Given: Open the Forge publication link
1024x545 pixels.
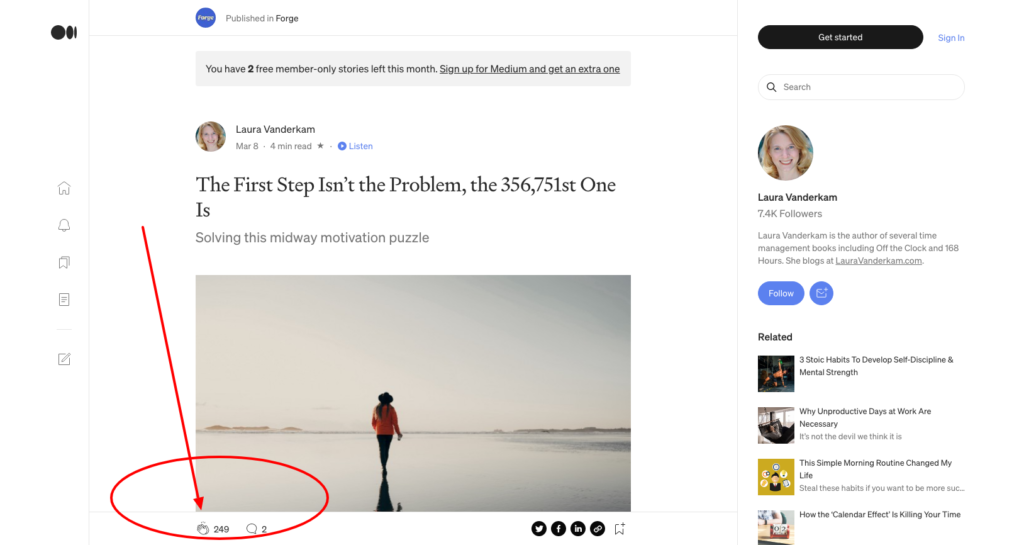Looking at the screenshot, I should 288,18.
